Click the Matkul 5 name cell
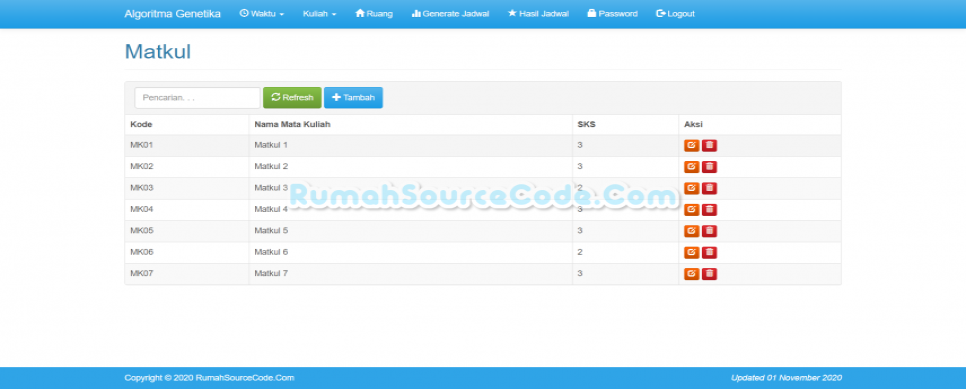This screenshot has height=389, width=966. click(410, 231)
